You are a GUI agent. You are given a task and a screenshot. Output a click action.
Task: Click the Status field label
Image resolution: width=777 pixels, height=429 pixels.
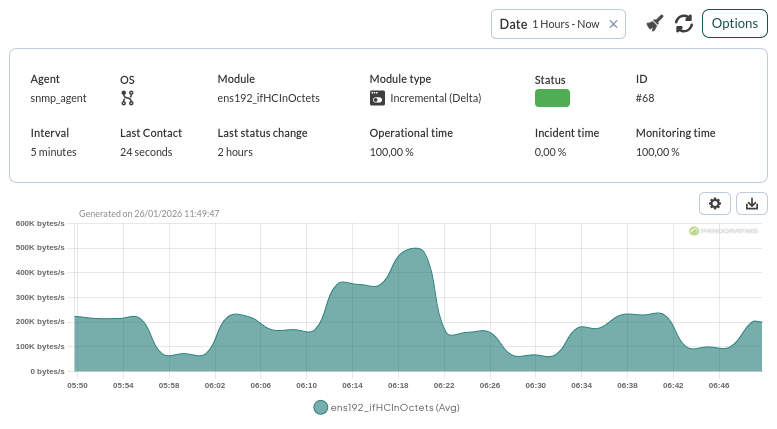click(x=550, y=80)
